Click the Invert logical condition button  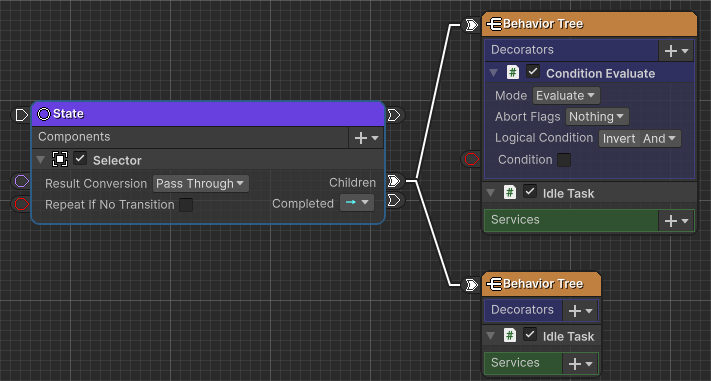tap(619, 138)
